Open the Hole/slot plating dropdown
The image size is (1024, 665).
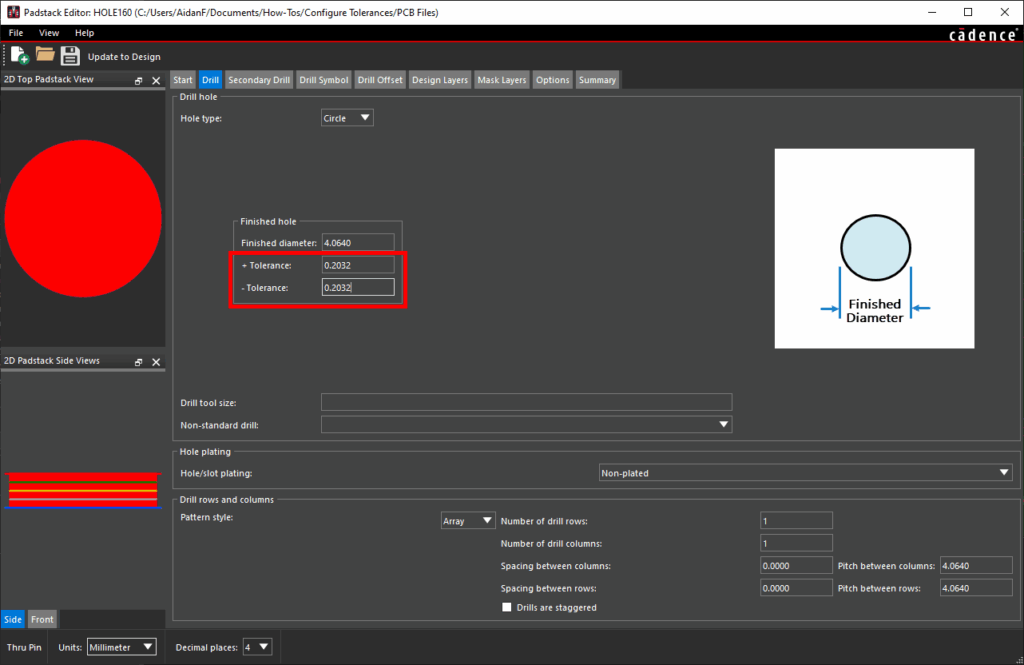pyautogui.click(x=805, y=473)
